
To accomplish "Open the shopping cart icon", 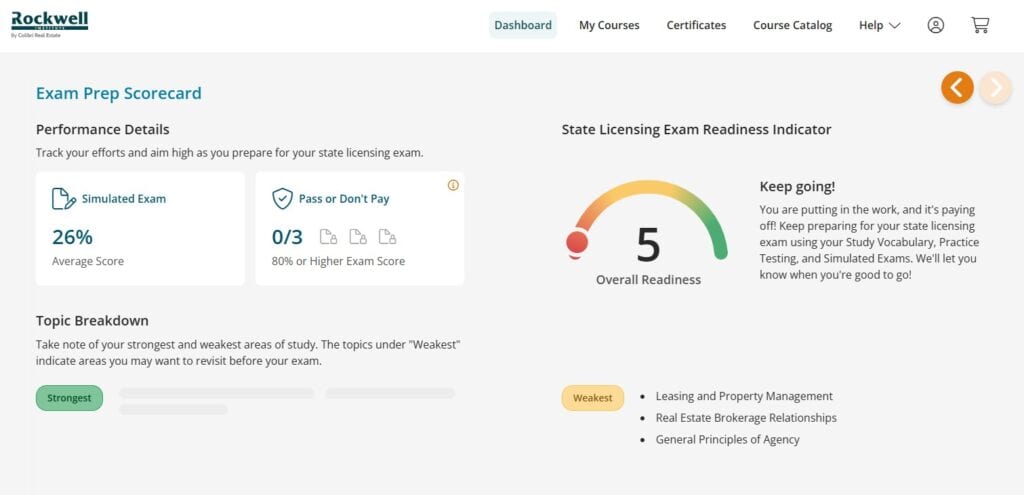I will coord(980,26).
